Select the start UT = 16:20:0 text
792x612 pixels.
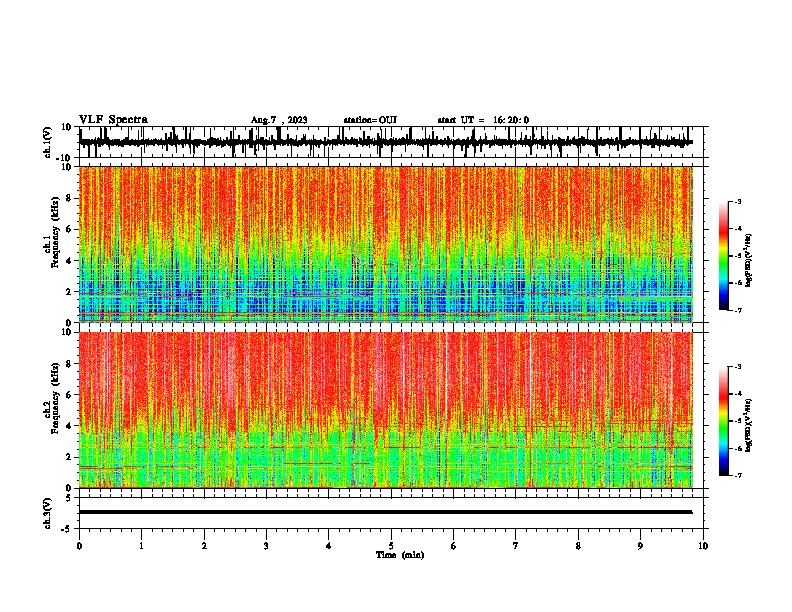483,120
